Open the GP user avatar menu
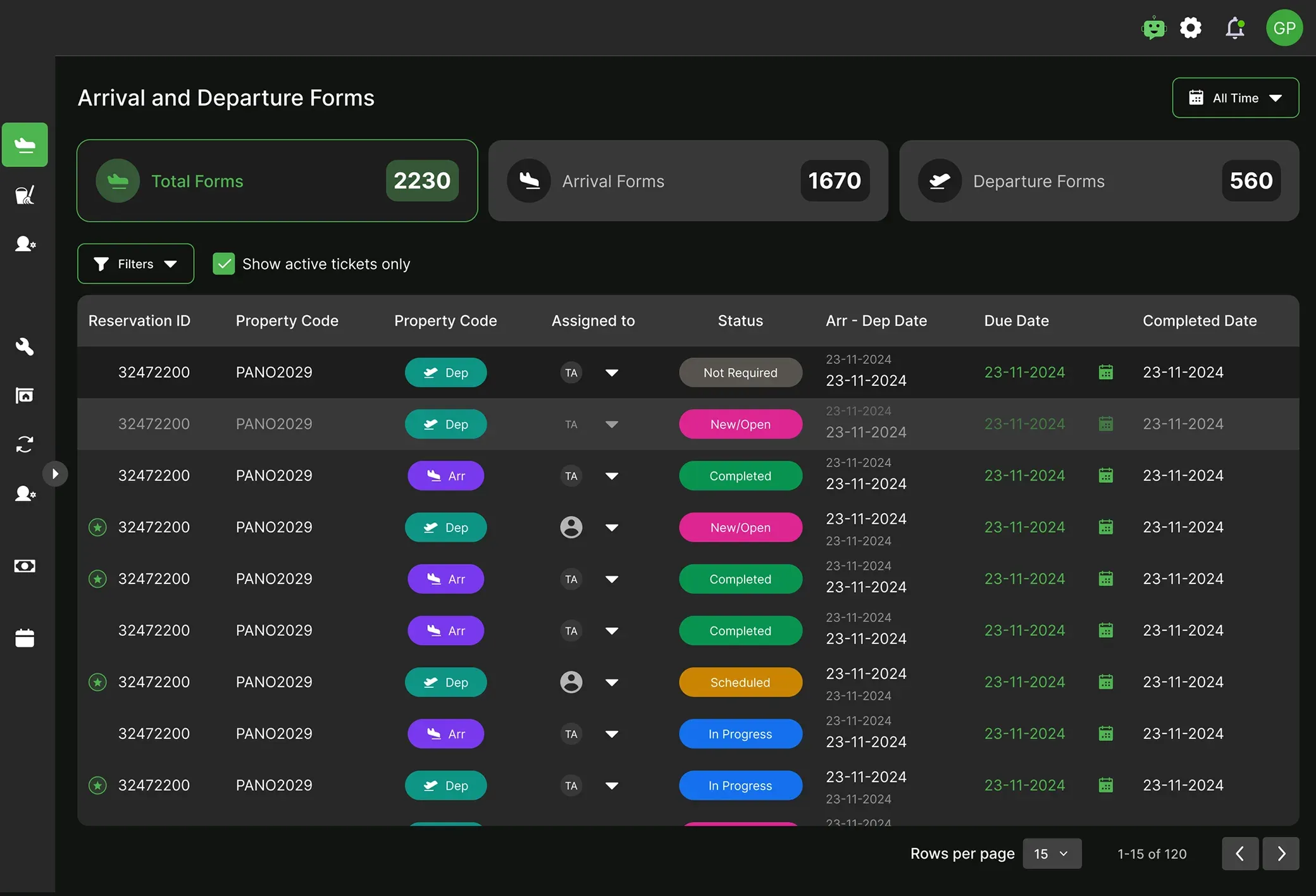This screenshot has width=1316, height=896. [1284, 28]
